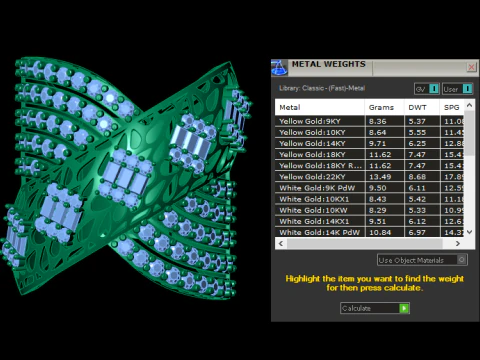The image size is (480, 360).
Task: Click the 8.36 grams value
Action: pos(377,121)
